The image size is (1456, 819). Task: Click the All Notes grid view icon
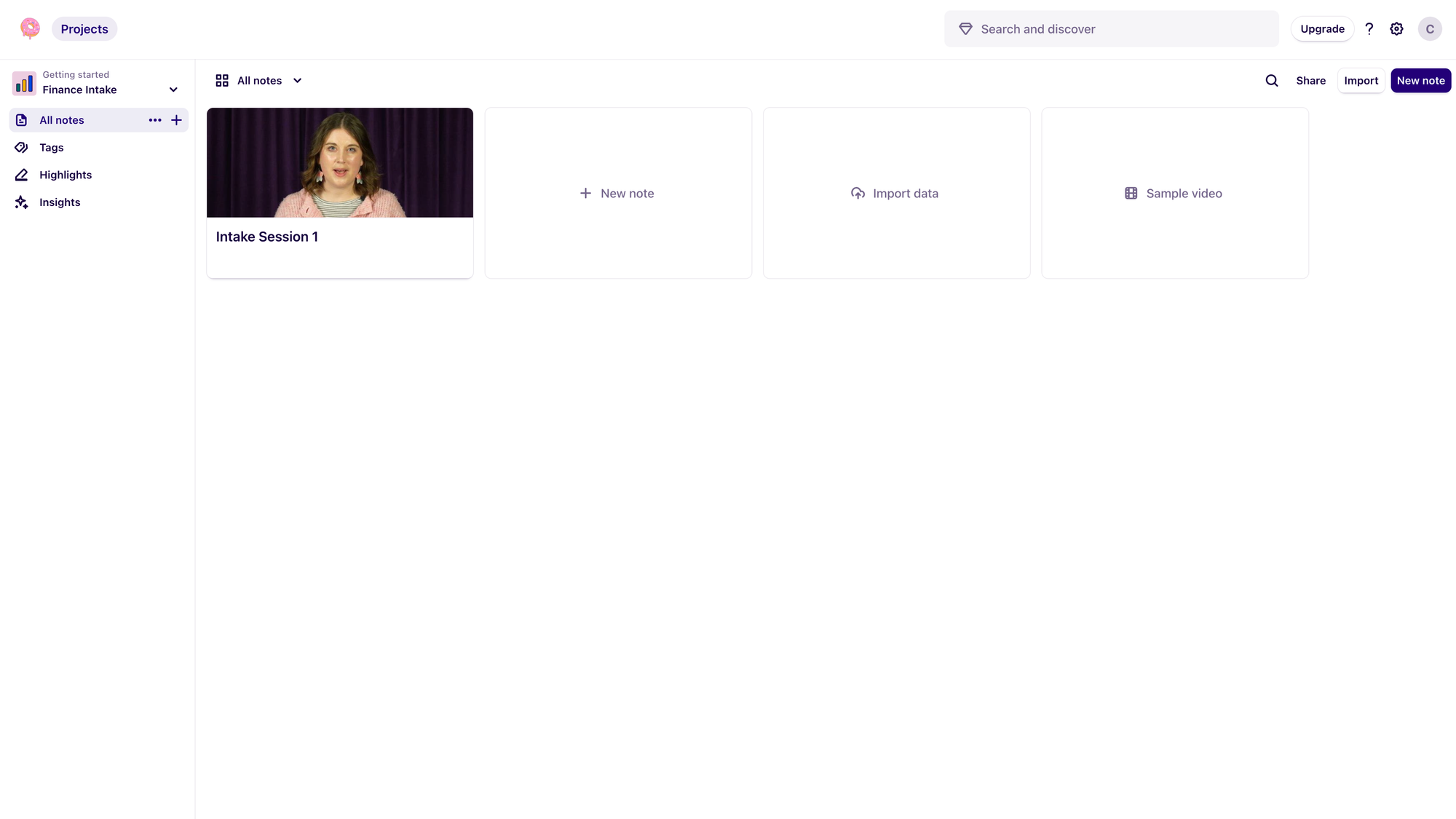coord(222,80)
